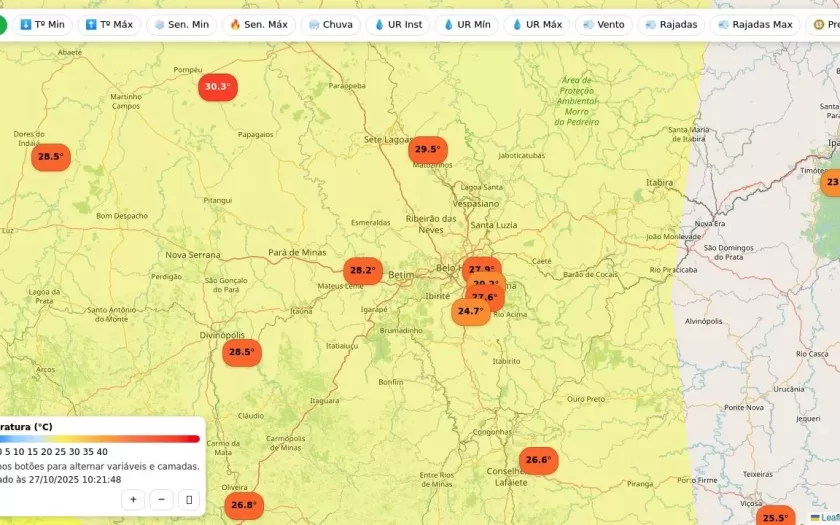Screen dimensions: 840x525
Task: Click the zoom in plus button
Action: click(133, 499)
